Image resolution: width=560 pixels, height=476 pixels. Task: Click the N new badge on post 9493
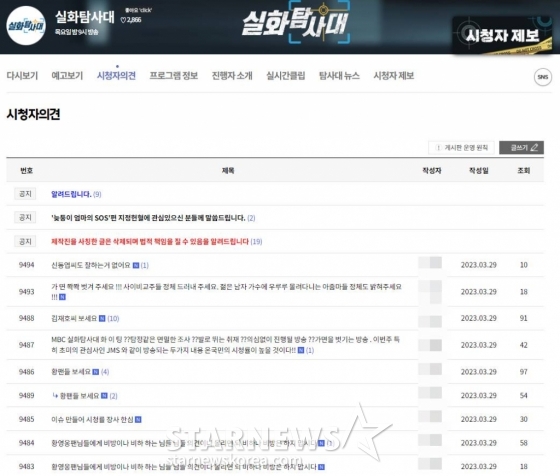tap(62, 297)
